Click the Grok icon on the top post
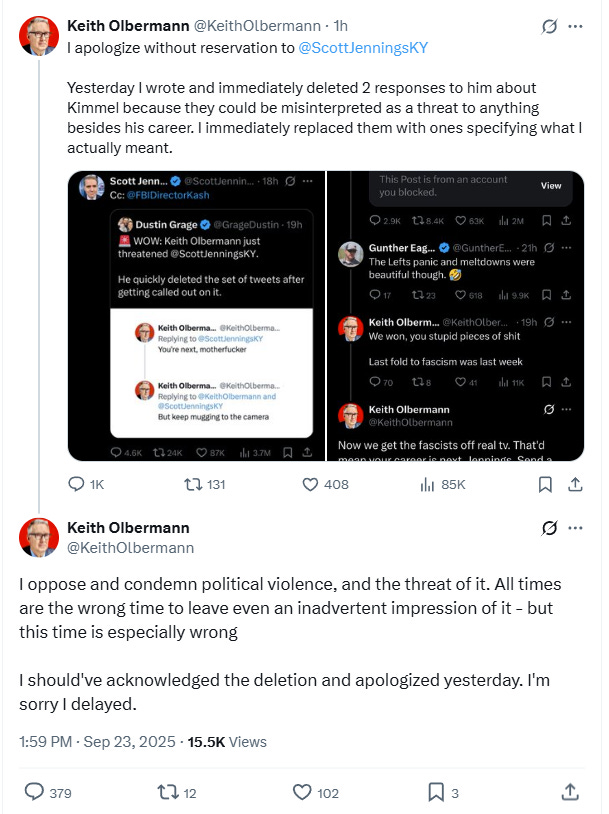 coord(548,26)
